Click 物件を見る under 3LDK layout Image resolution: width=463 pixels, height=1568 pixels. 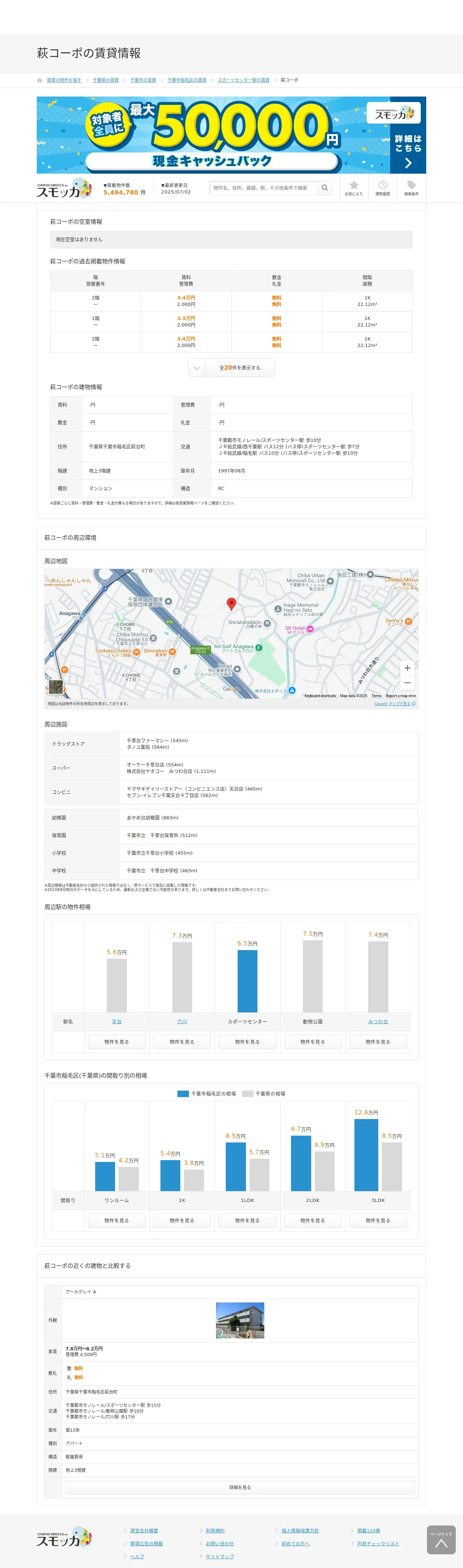coord(378,1220)
